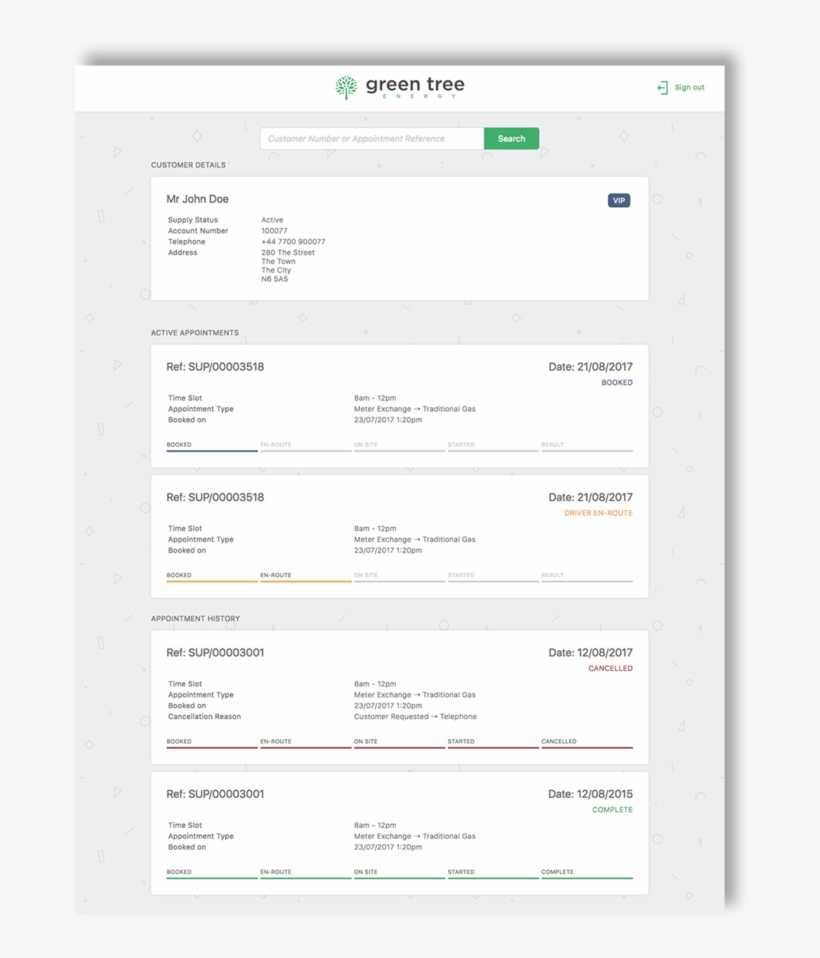Collapse the APPOINTMENT HISTORY section
The image size is (820, 958).
(x=194, y=619)
